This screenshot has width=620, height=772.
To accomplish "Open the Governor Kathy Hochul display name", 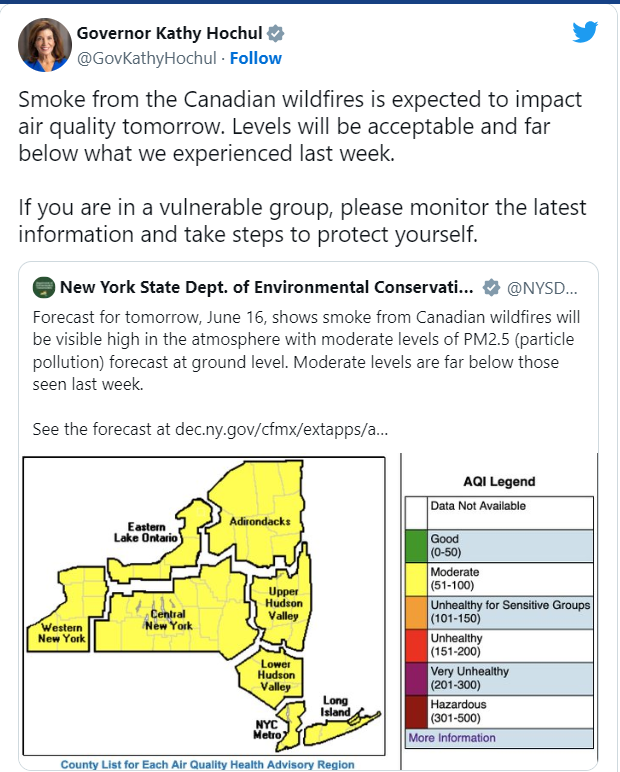I will pyautogui.click(x=169, y=33).
